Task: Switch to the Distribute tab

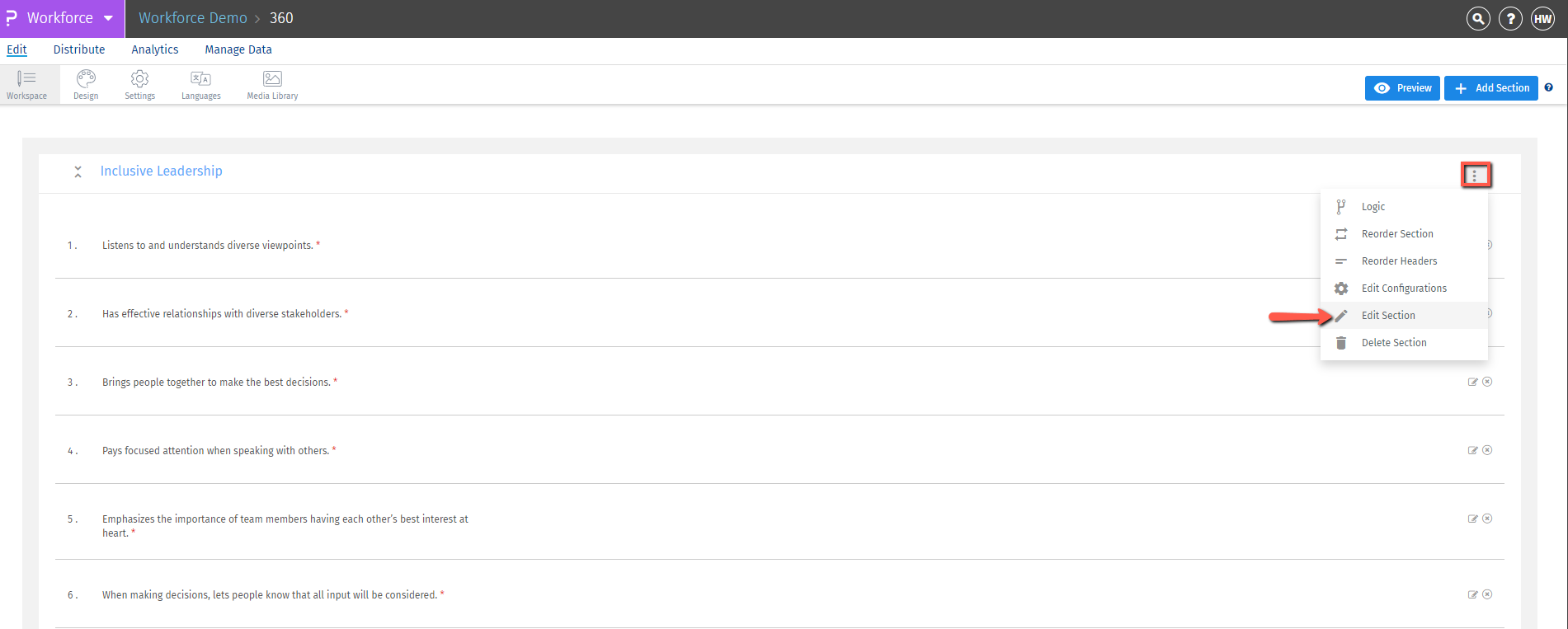Action: (79, 49)
